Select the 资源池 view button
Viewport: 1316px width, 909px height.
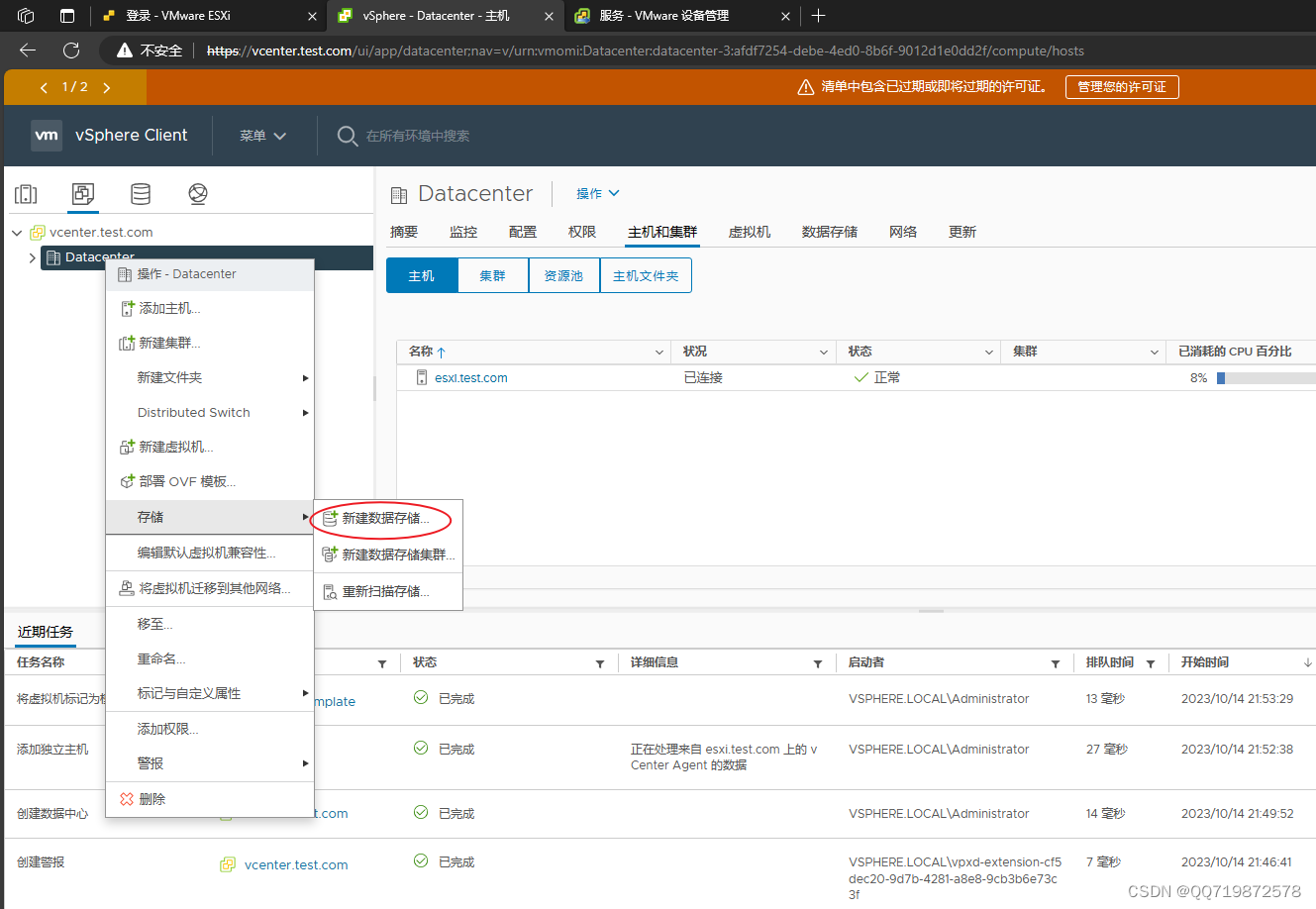click(564, 276)
